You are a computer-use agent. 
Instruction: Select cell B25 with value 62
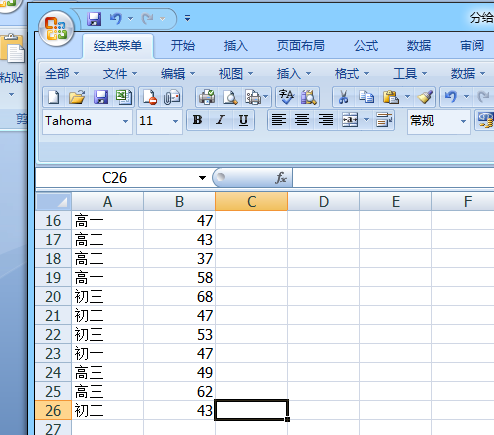[179, 391]
